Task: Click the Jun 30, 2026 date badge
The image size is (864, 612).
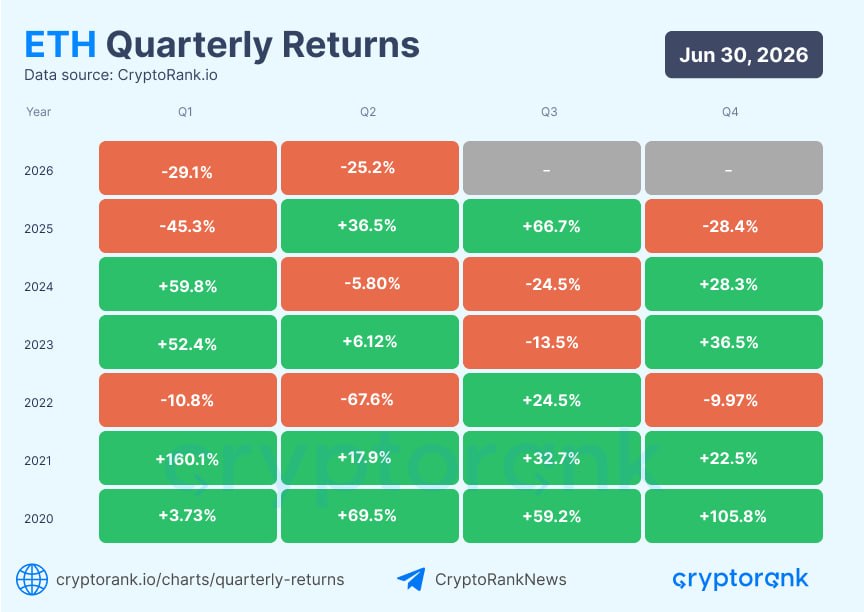Action: (743, 55)
